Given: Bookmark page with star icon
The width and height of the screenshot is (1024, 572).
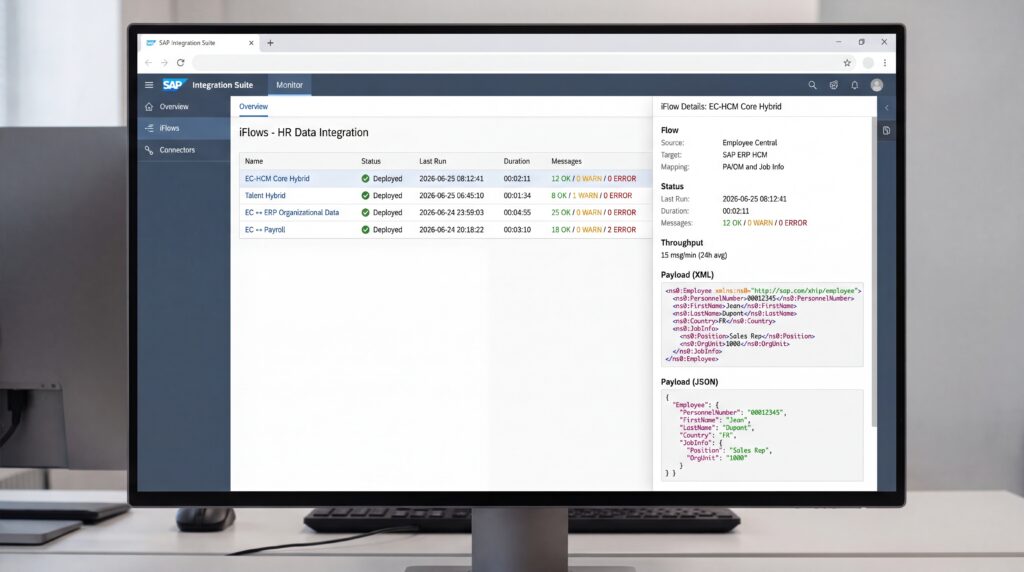Looking at the screenshot, I should 847,63.
